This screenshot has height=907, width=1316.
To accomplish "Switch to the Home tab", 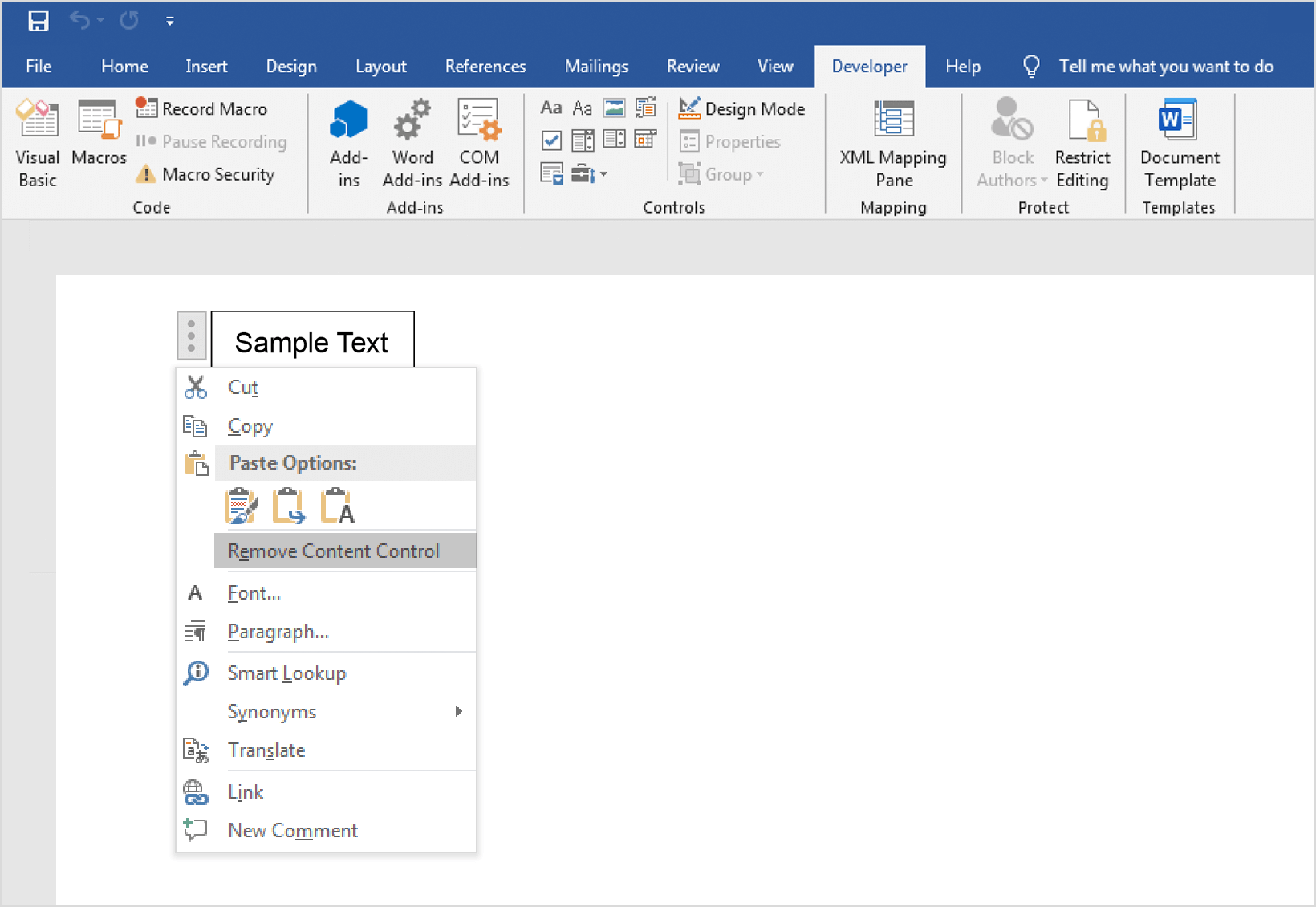I will tap(124, 67).
